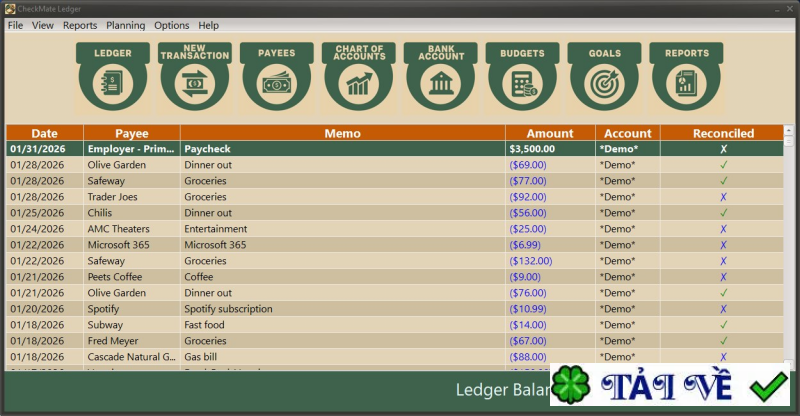Open the Reports menu
Screen dimensions: 800x416
point(80,26)
